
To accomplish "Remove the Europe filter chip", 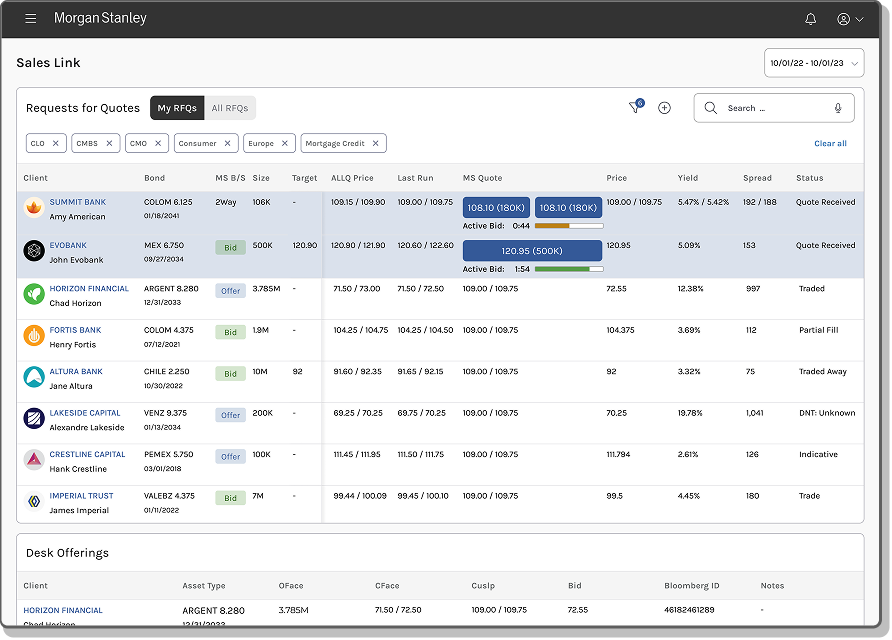I will (284, 144).
